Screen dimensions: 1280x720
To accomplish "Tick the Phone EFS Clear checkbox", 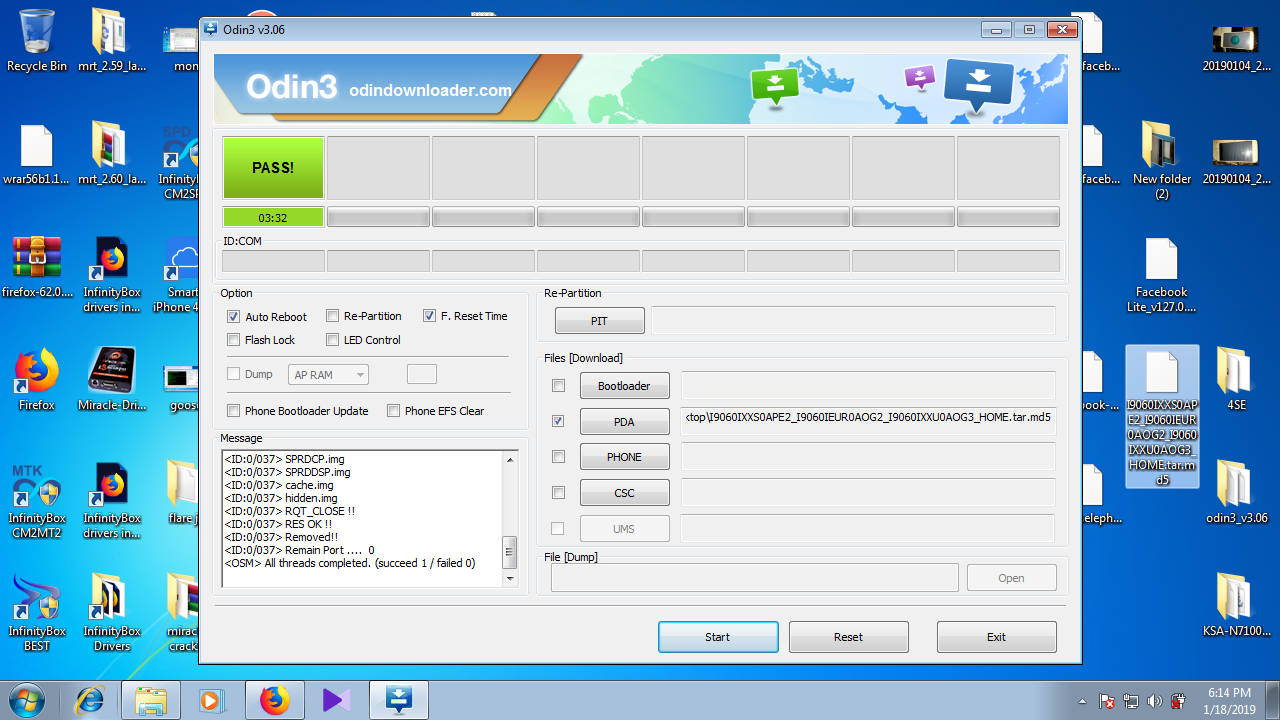I will tap(394, 411).
